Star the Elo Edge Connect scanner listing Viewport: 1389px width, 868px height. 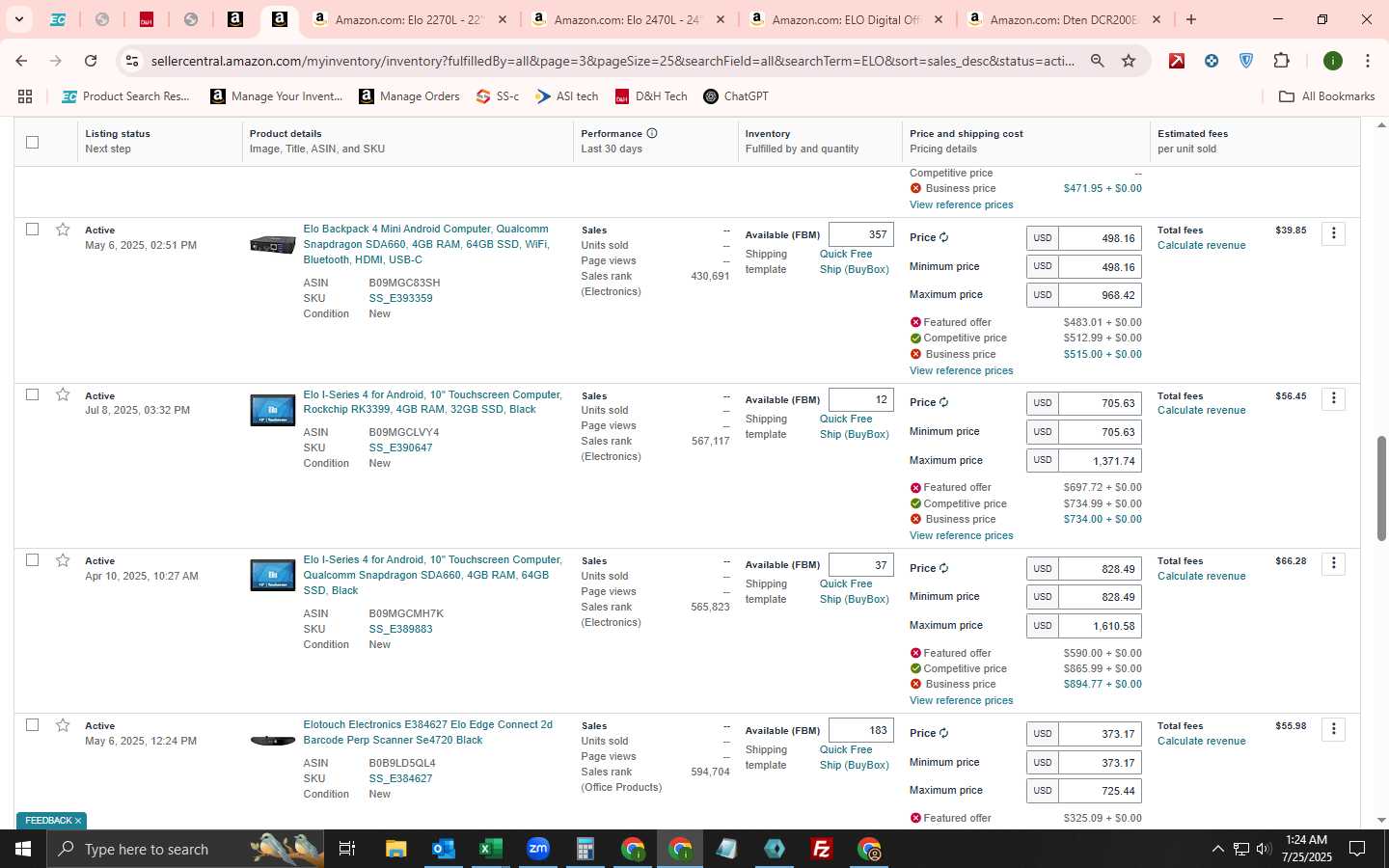point(63,725)
